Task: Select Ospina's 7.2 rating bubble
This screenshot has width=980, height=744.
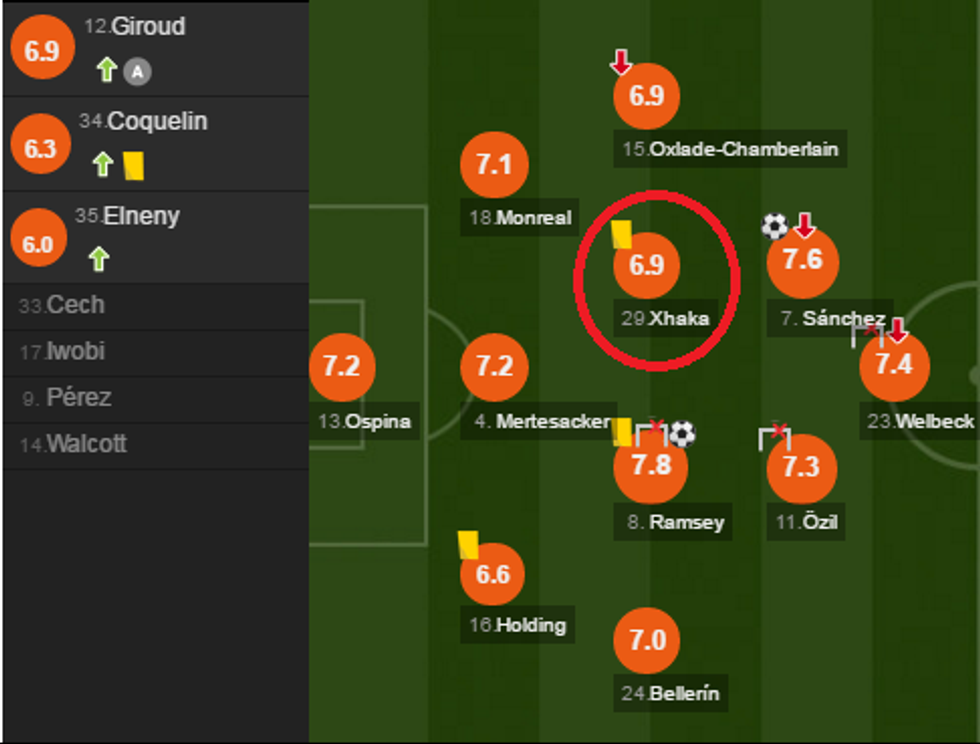Action: point(342,366)
